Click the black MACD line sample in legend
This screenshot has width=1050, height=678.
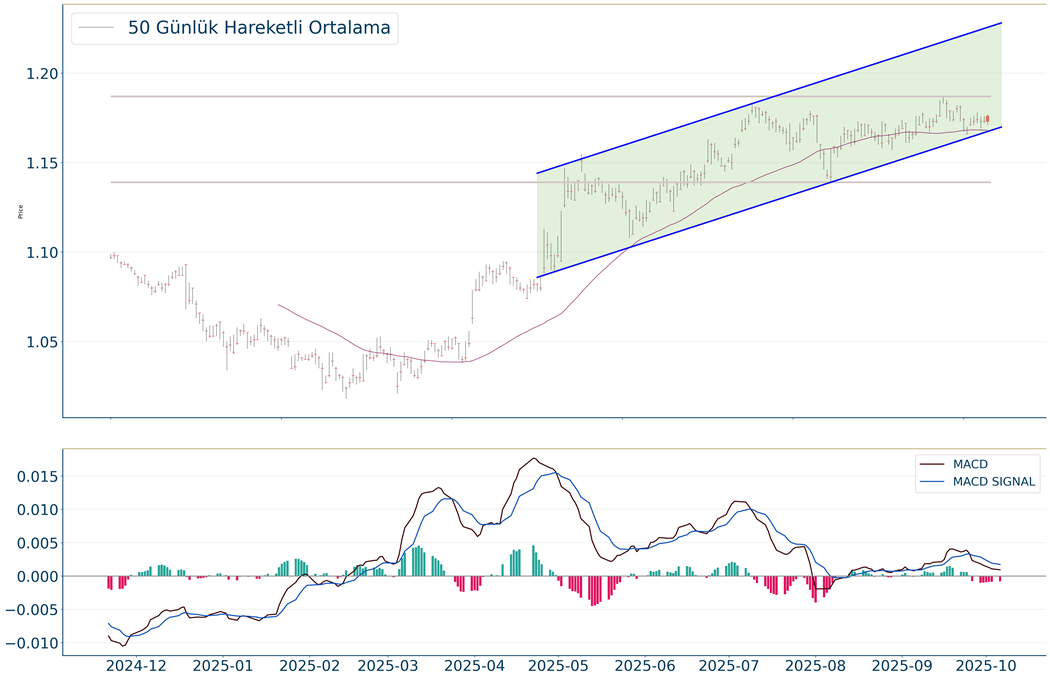tap(933, 464)
